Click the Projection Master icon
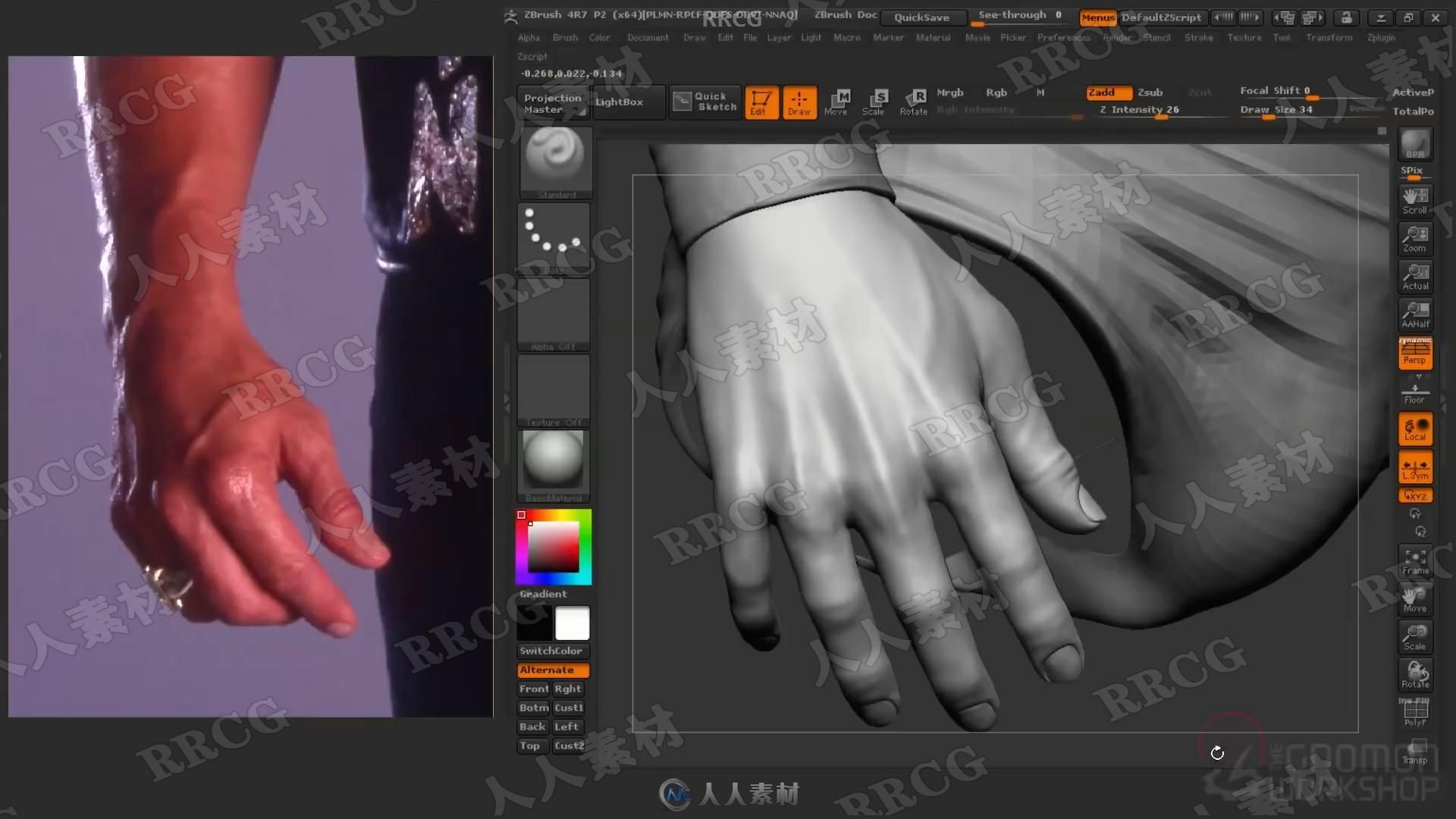The image size is (1456, 819). click(x=553, y=101)
